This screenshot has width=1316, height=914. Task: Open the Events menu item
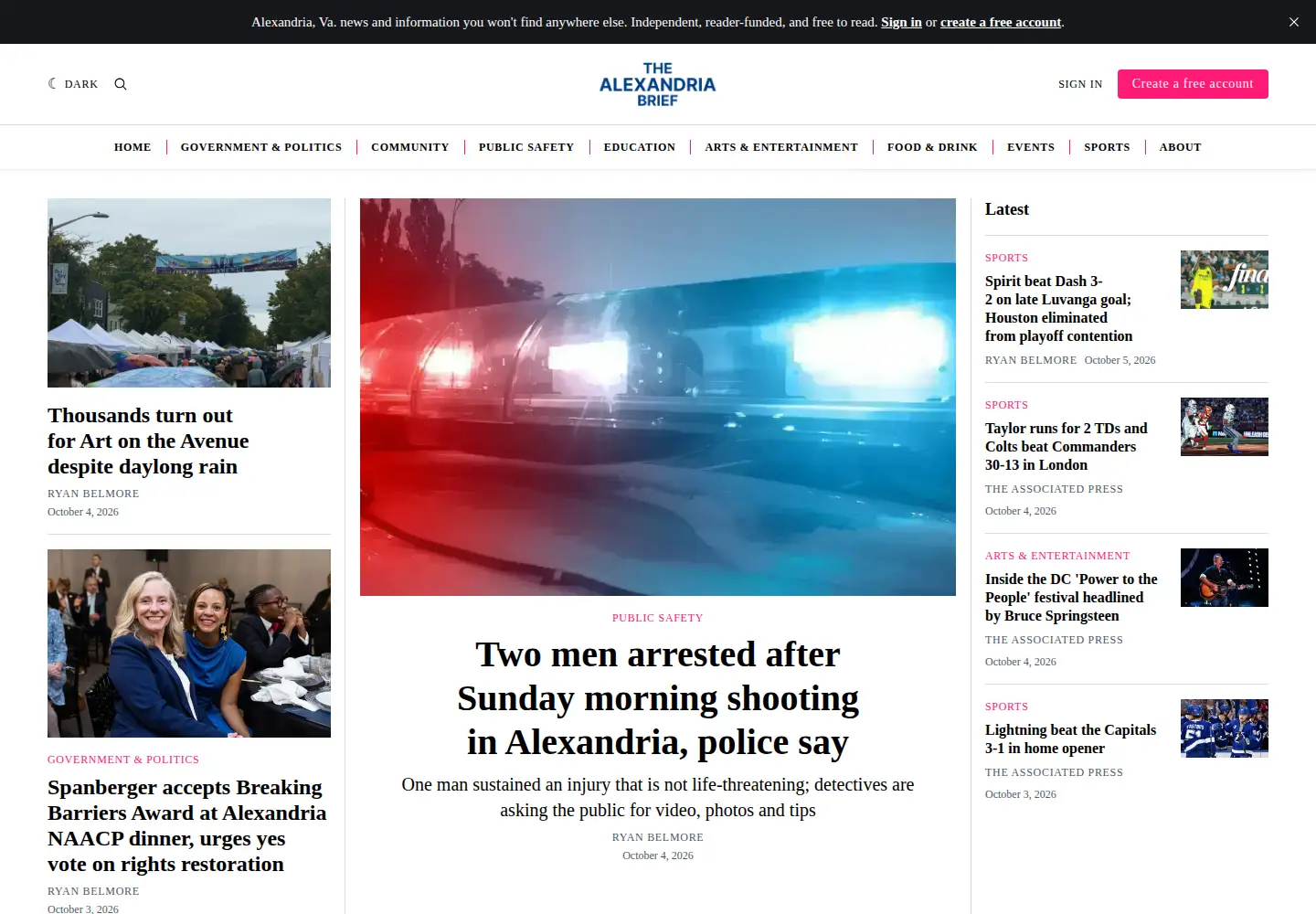tap(1031, 147)
